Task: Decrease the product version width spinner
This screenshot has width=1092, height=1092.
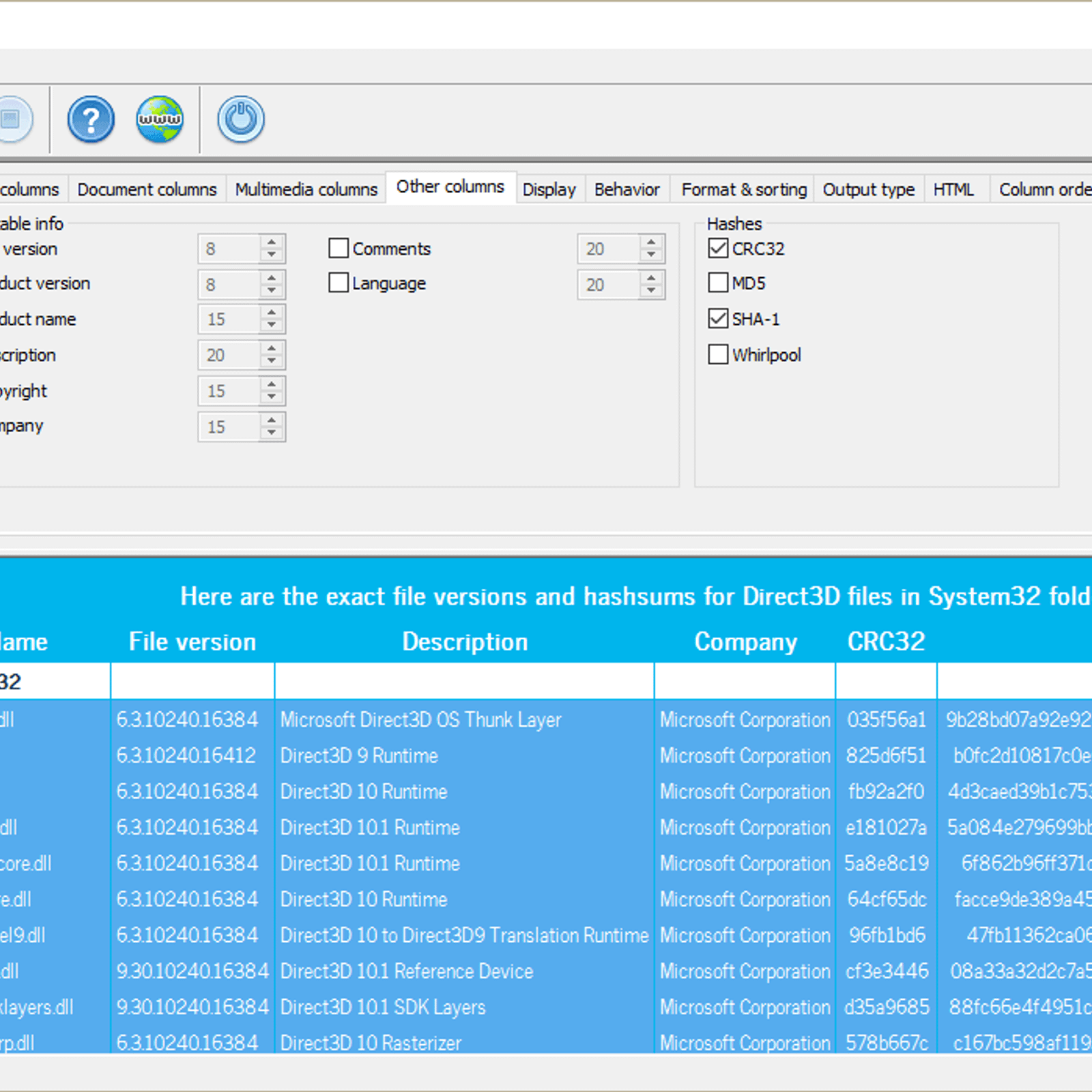Action: click(x=272, y=291)
